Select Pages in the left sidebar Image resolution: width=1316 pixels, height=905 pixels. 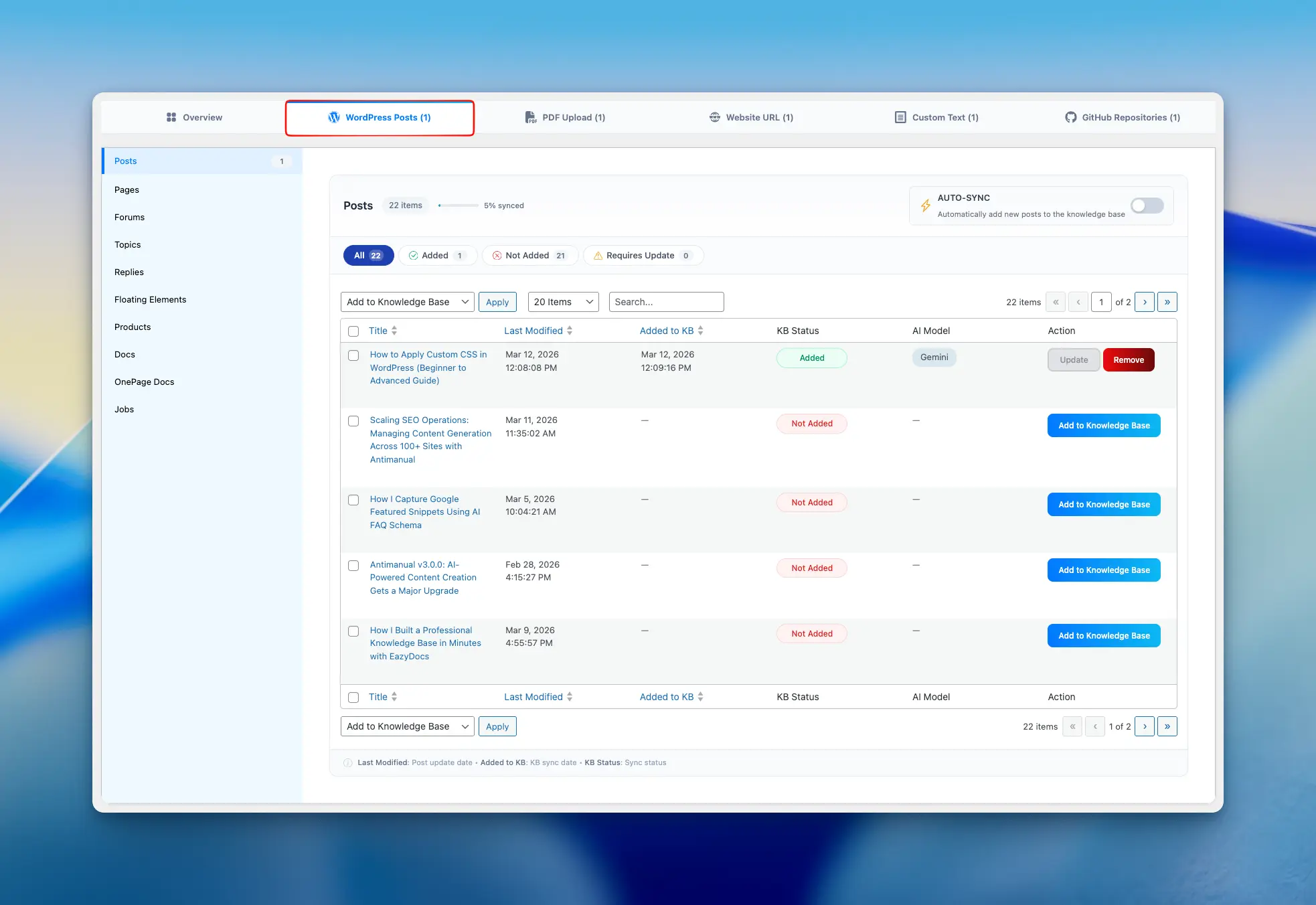[x=127, y=189]
